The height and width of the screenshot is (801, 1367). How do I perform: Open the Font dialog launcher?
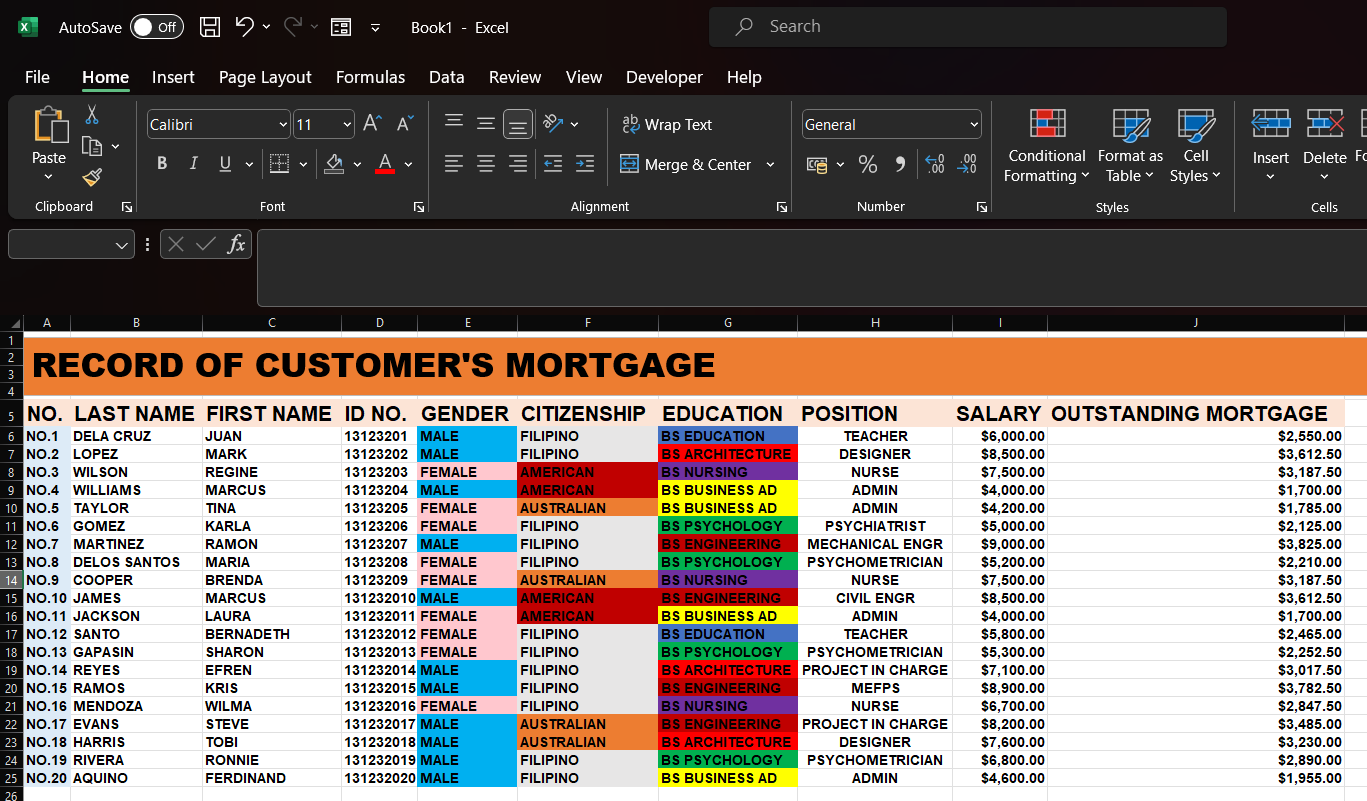(x=418, y=207)
